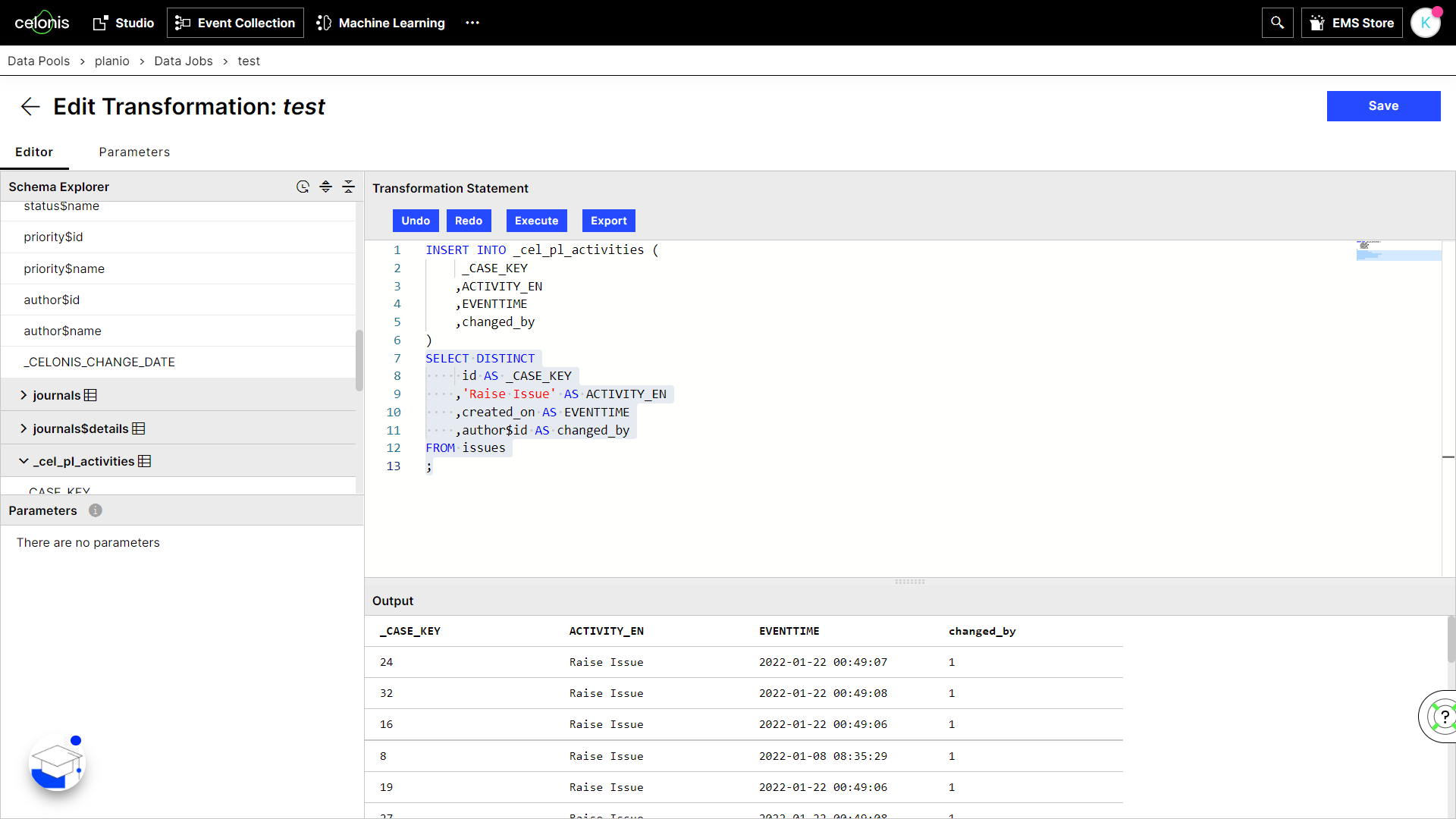Open the Machine Learning menu
Viewport: 1456px width, 819px height.
(x=381, y=23)
